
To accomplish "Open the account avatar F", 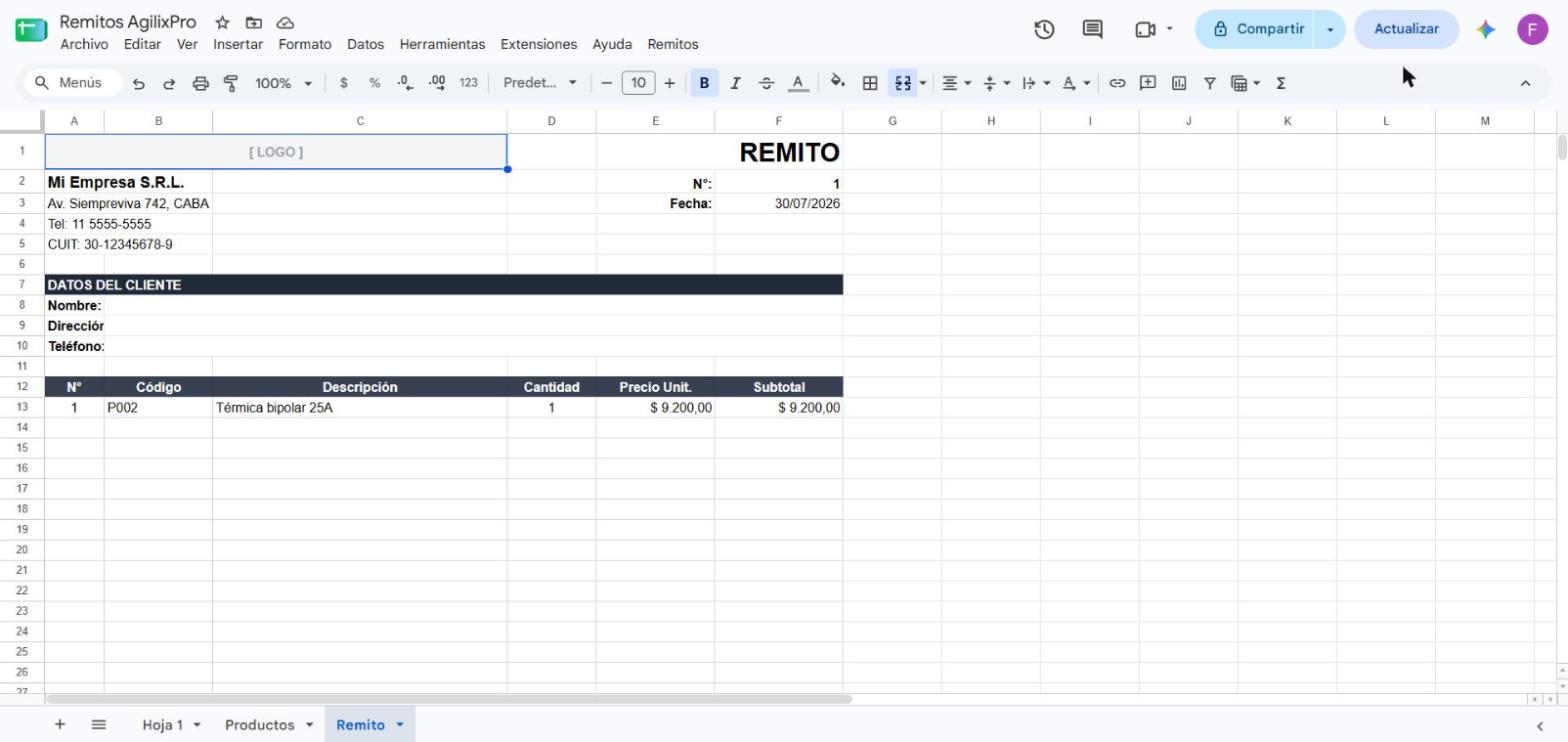I will 1532,29.
